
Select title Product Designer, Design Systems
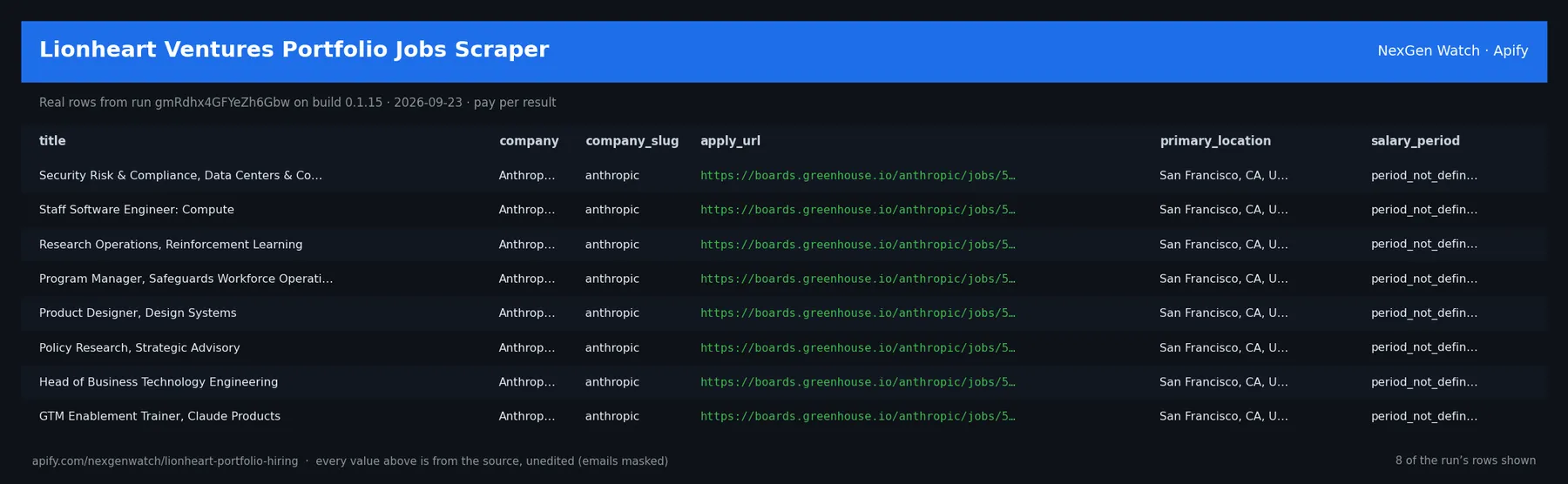pyautogui.click(x=138, y=313)
